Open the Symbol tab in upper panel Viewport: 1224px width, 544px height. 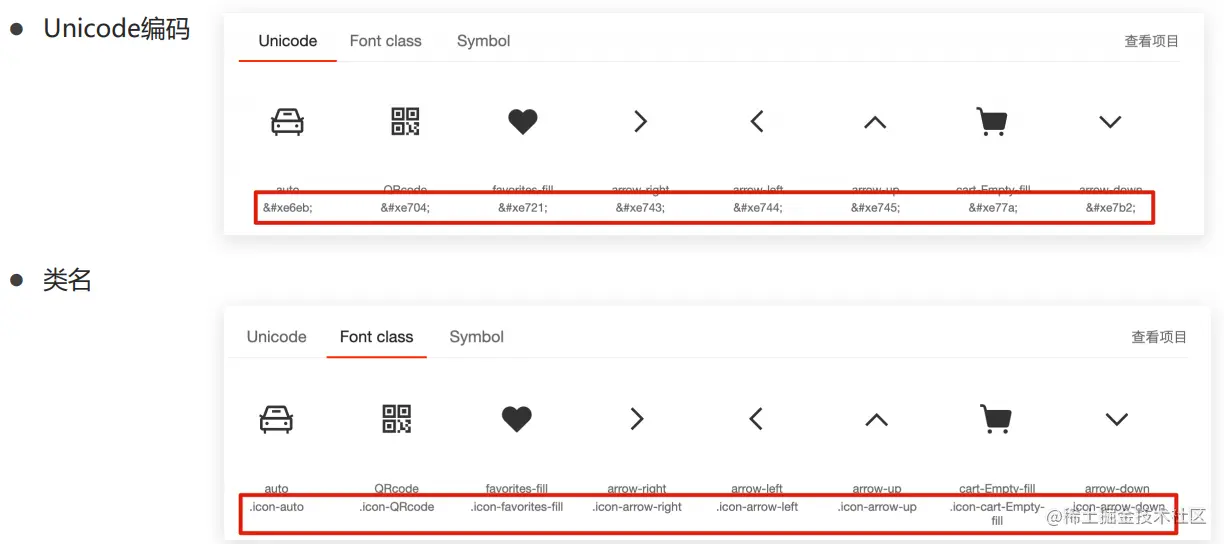(x=483, y=41)
